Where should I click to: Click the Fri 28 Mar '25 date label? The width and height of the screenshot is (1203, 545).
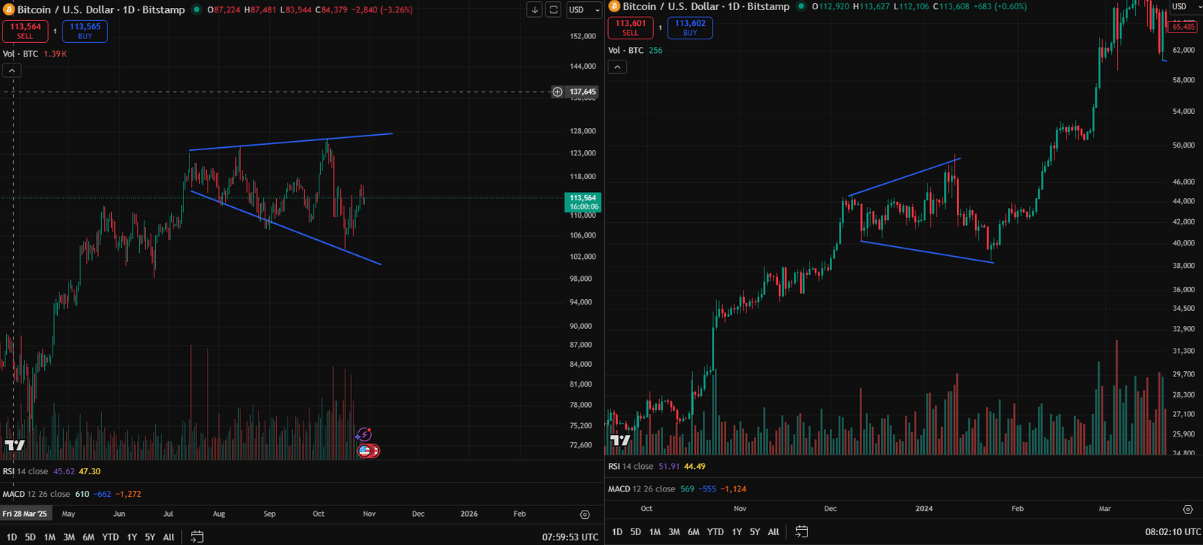click(24, 514)
